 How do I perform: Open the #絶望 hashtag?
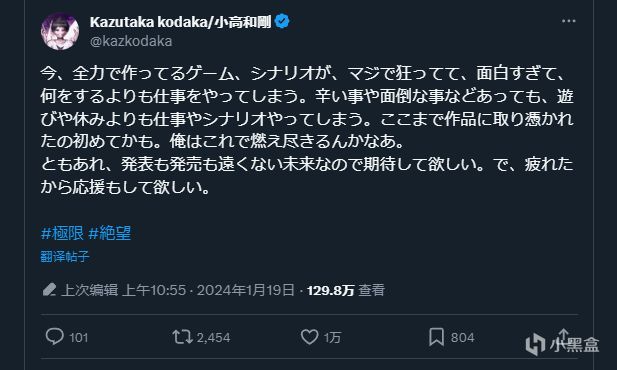pyautogui.click(x=109, y=233)
